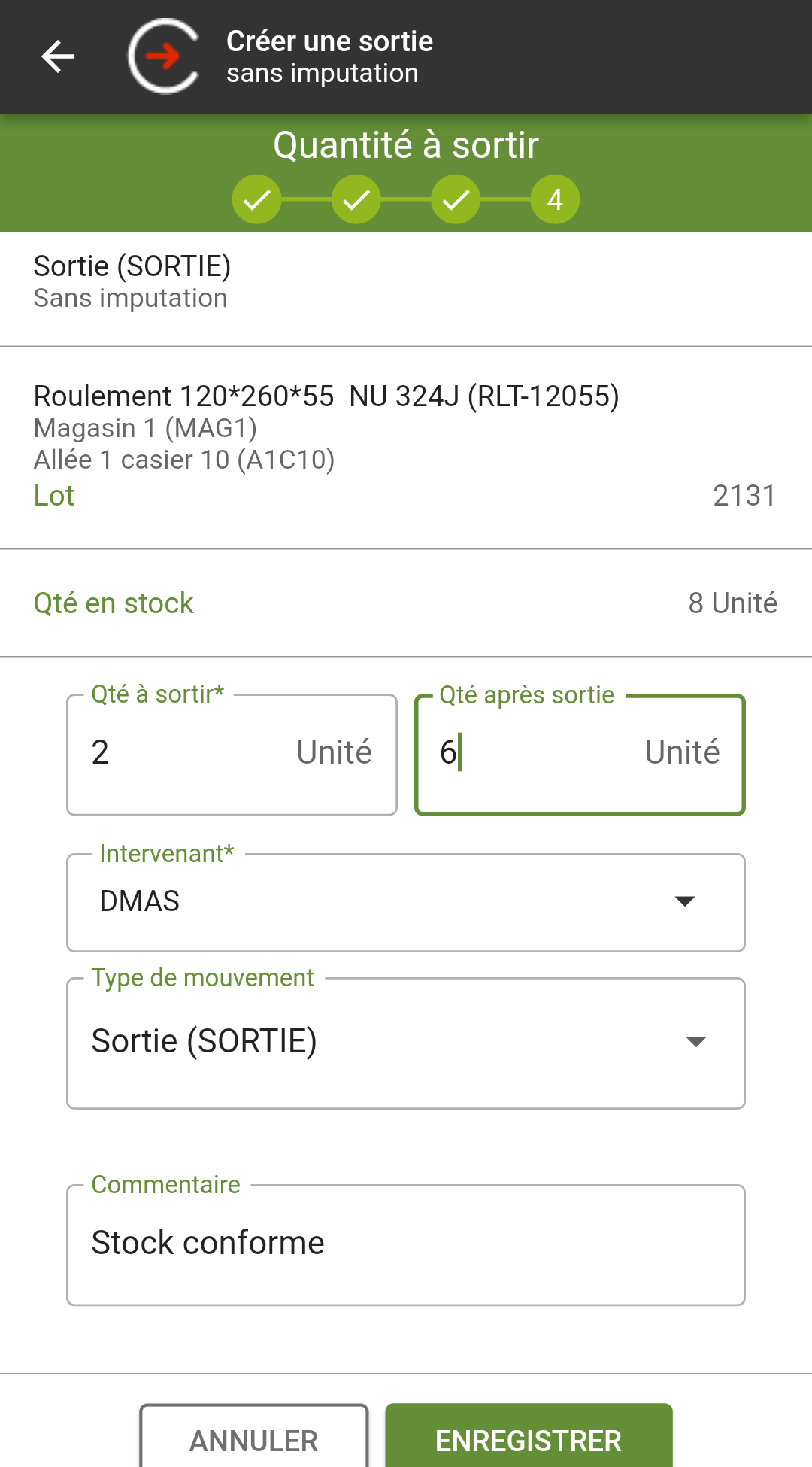
Task: Tap the Qté en stock row
Action: (x=406, y=603)
